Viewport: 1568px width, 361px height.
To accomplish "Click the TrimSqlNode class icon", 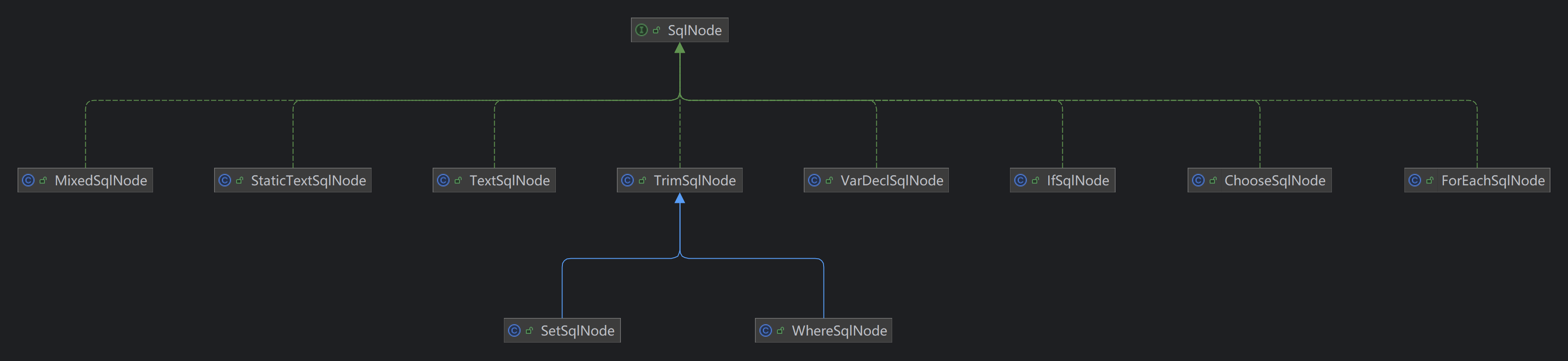I will pos(627,180).
